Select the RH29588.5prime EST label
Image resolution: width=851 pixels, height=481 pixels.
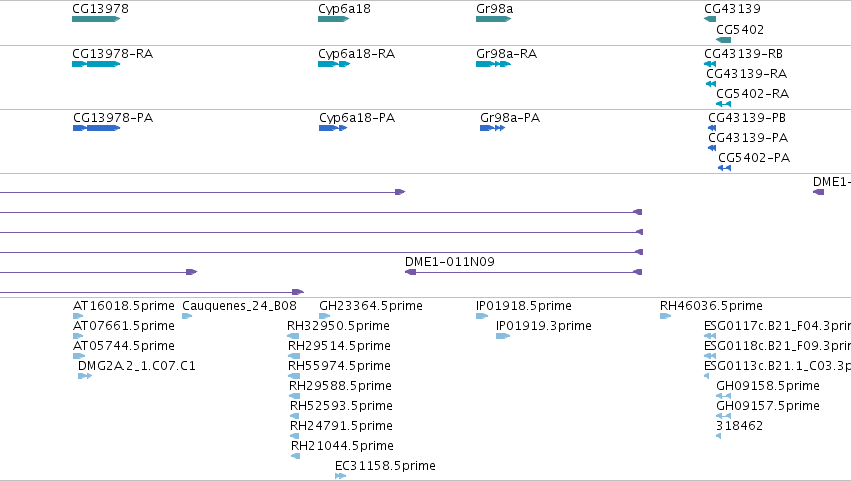tap(340, 386)
